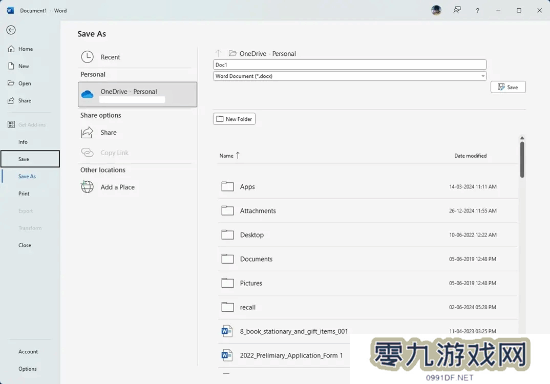
Task: Select 2022_Prelimiary_Application_Form 1 file name
Action: pyautogui.click(x=291, y=356)
